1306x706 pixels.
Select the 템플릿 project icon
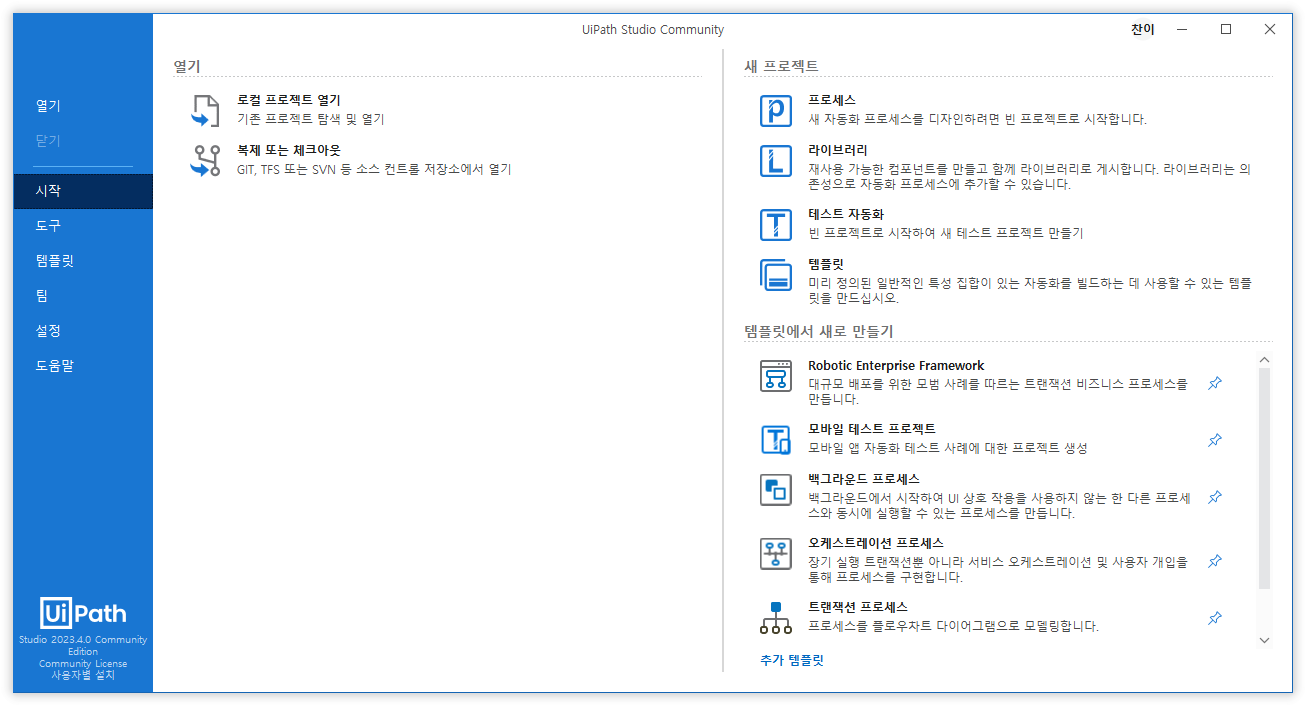pyautogui.click(x=776, y=275)
